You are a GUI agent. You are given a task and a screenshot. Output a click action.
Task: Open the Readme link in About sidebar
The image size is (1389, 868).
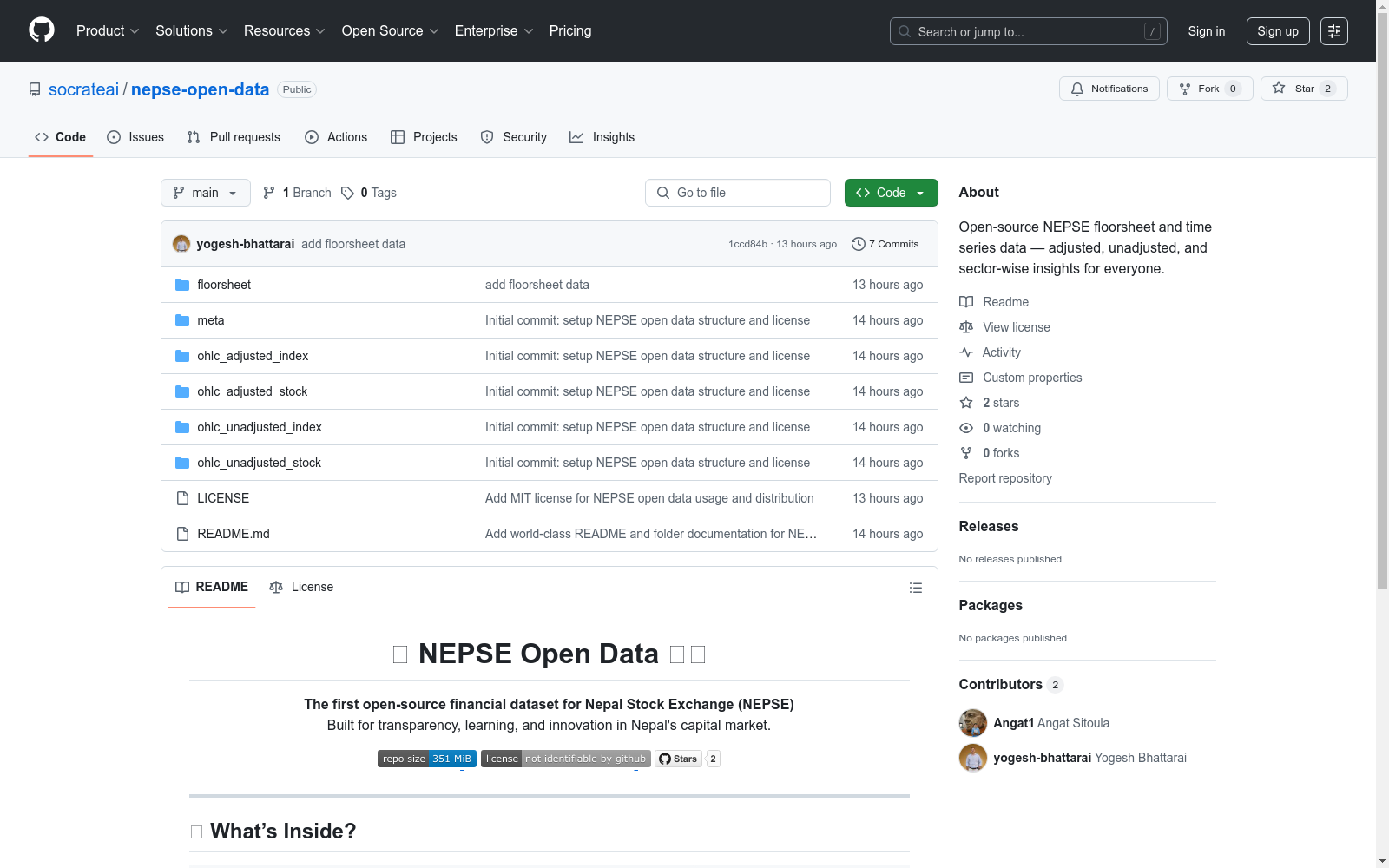tap(994, 302)
